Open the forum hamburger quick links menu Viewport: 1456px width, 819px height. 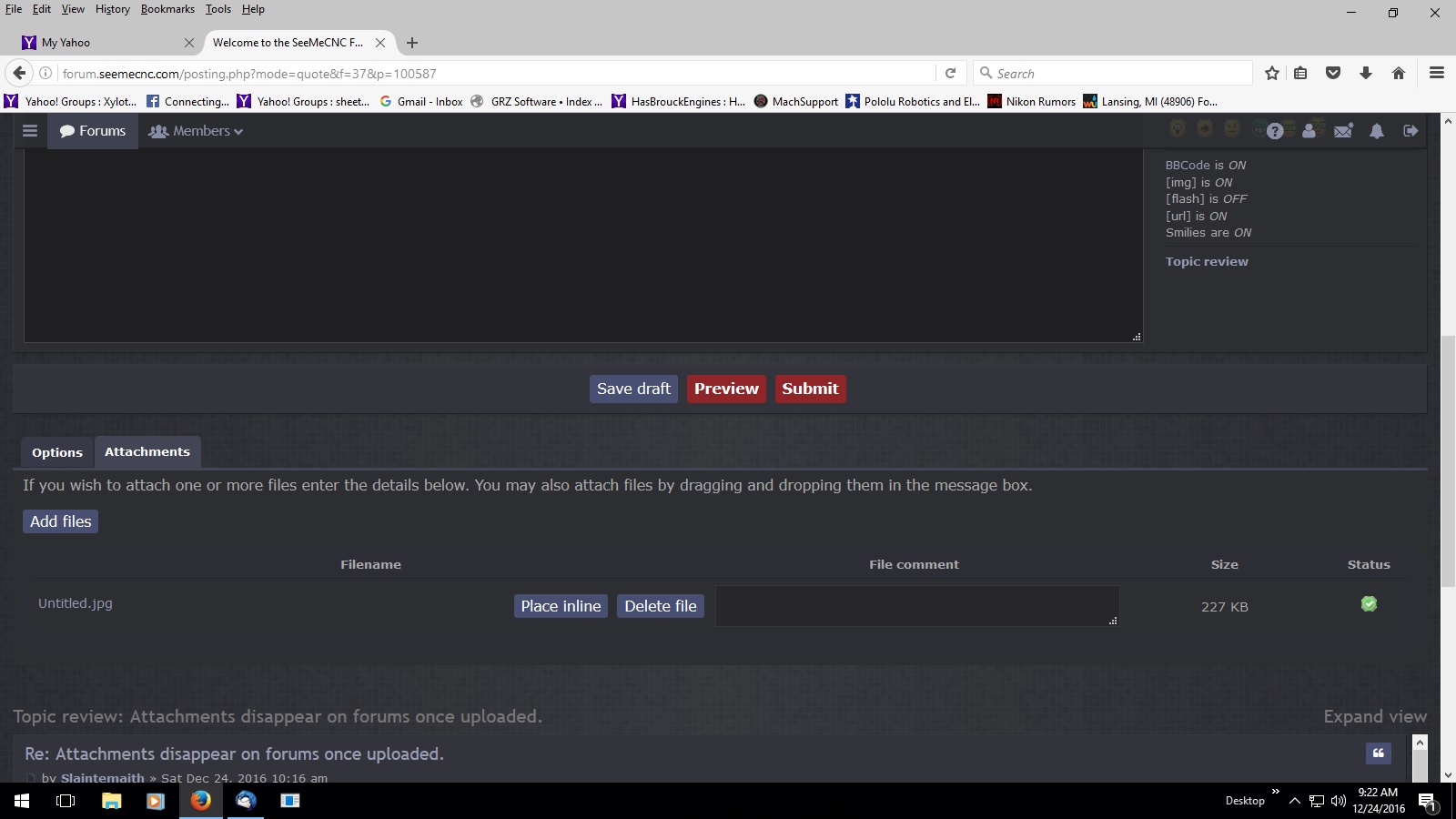click(30, 131)
